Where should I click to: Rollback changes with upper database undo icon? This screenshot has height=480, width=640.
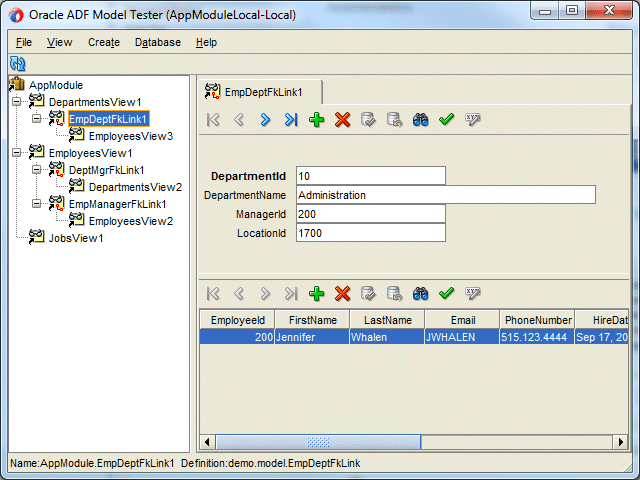(394, 120)
